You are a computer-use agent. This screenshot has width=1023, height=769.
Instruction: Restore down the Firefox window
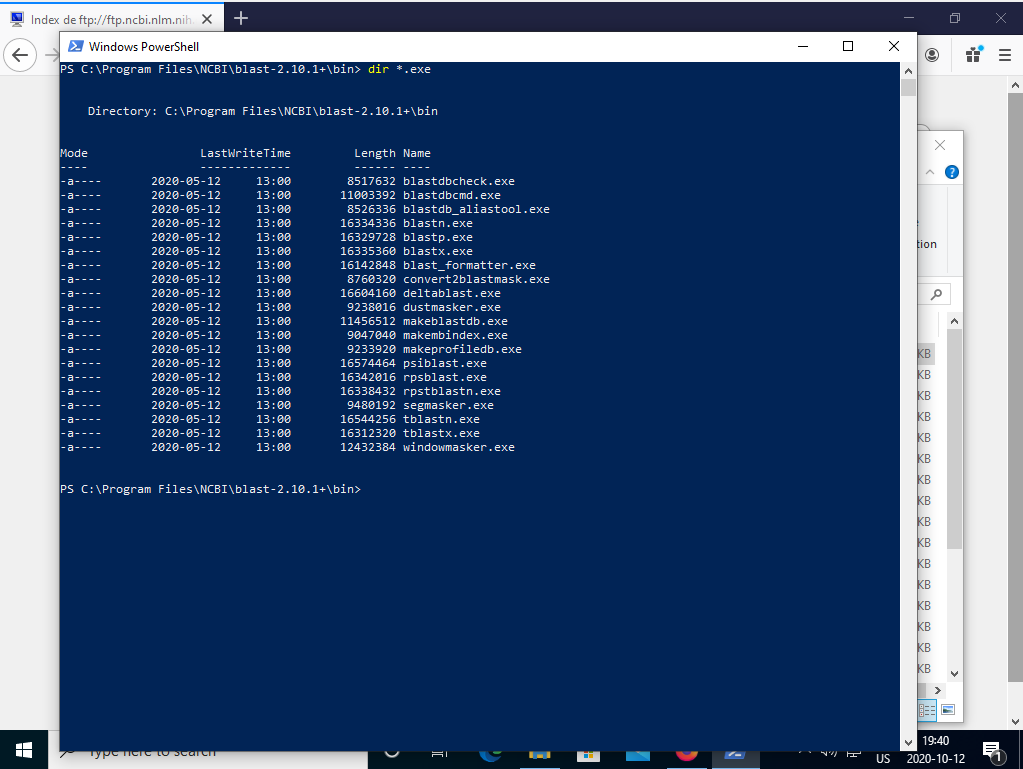pyautogui.click(x=955, y=18)
